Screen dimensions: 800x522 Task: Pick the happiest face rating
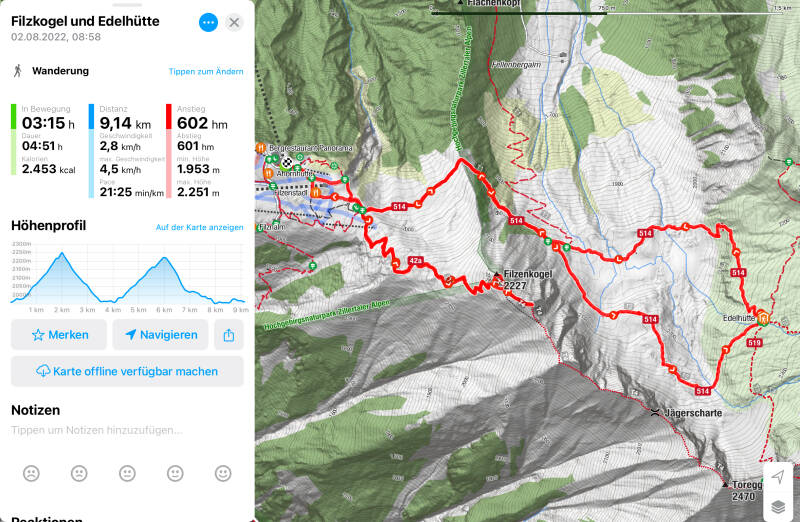click(223, 473)
